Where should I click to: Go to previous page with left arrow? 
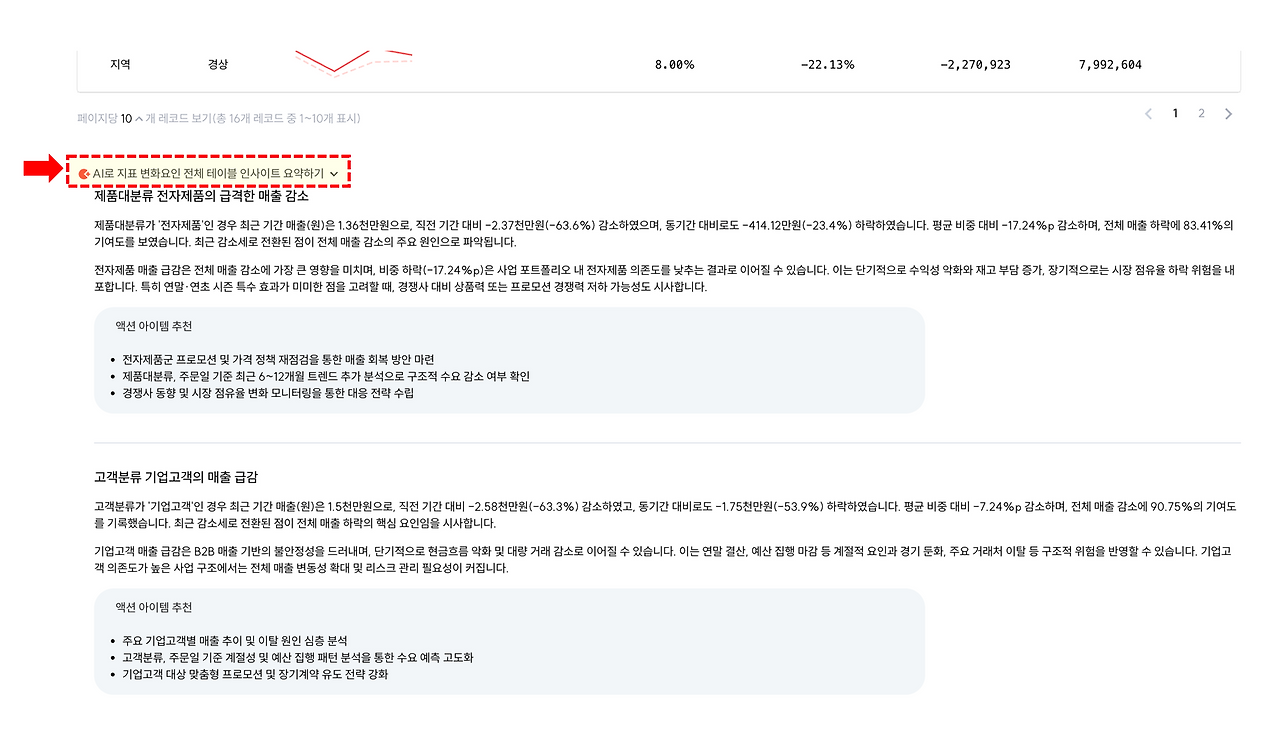point(1148,114)
